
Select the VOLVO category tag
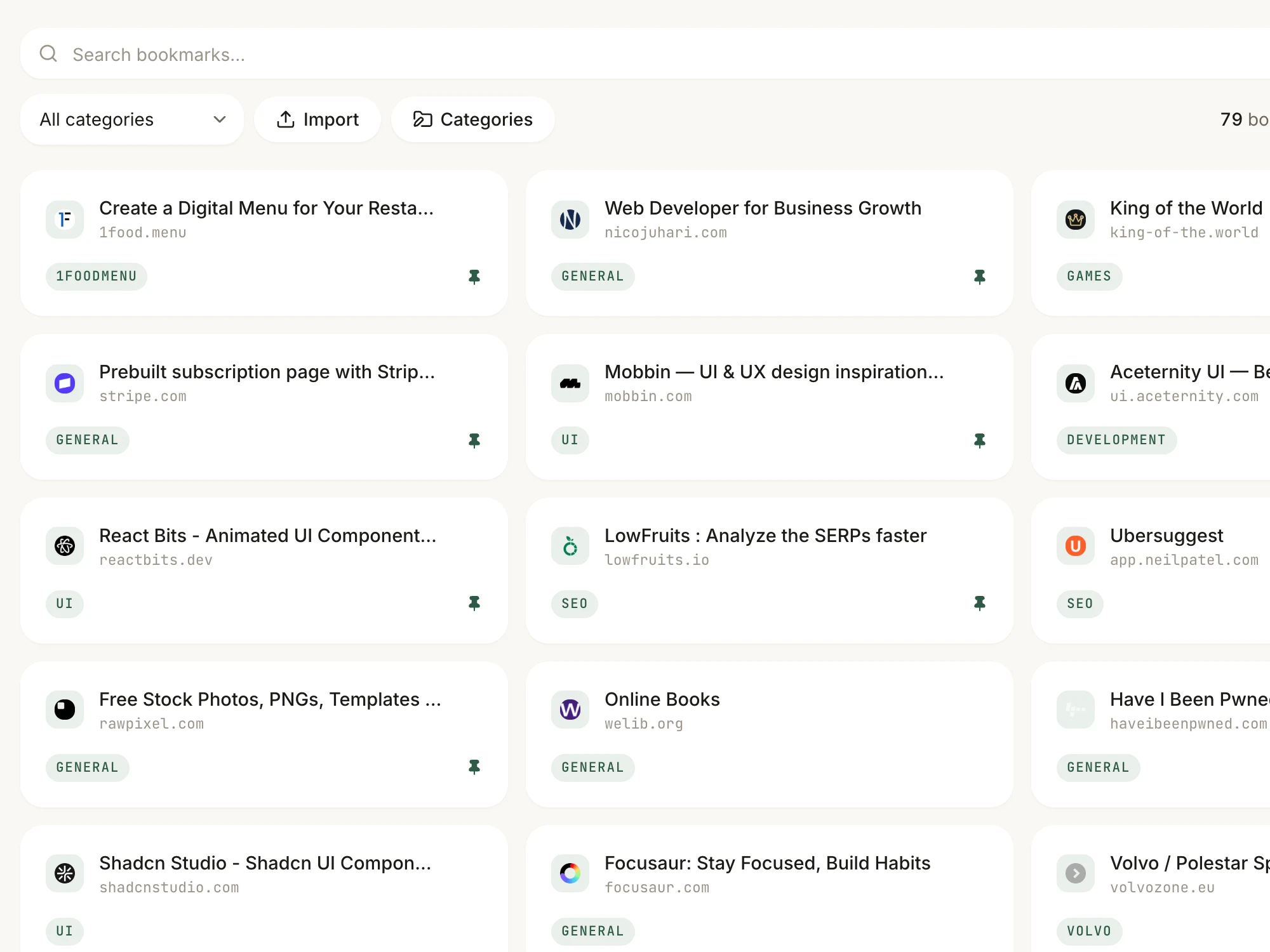pos(1090,931)
